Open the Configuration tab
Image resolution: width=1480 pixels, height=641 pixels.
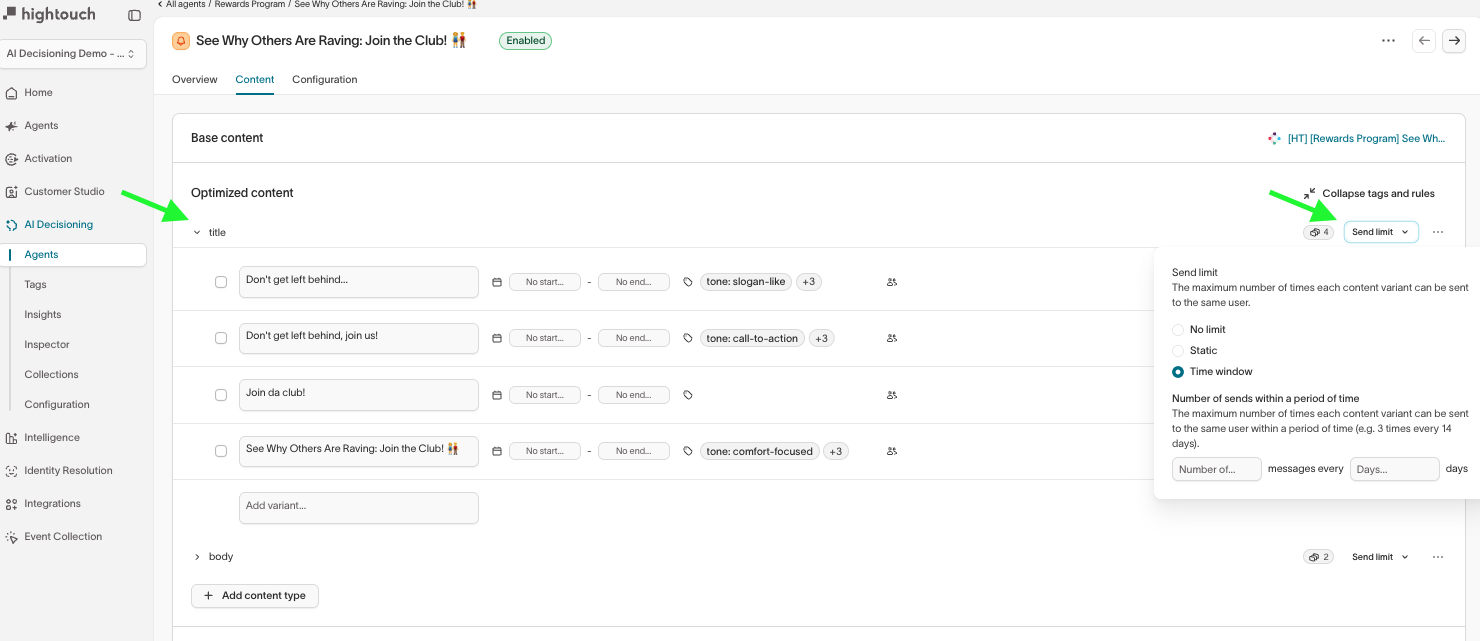tap(324, 79)
